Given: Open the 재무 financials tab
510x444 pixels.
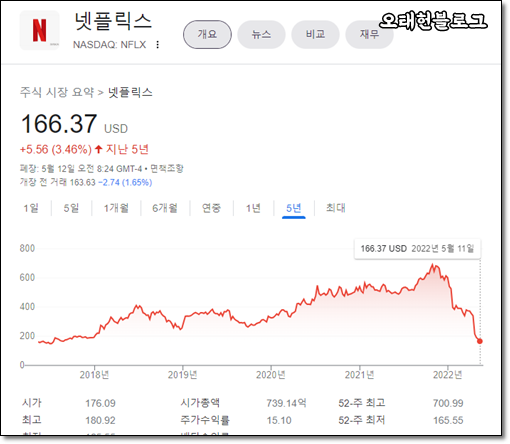Looking at the screenshot, I should coord(369,34).
